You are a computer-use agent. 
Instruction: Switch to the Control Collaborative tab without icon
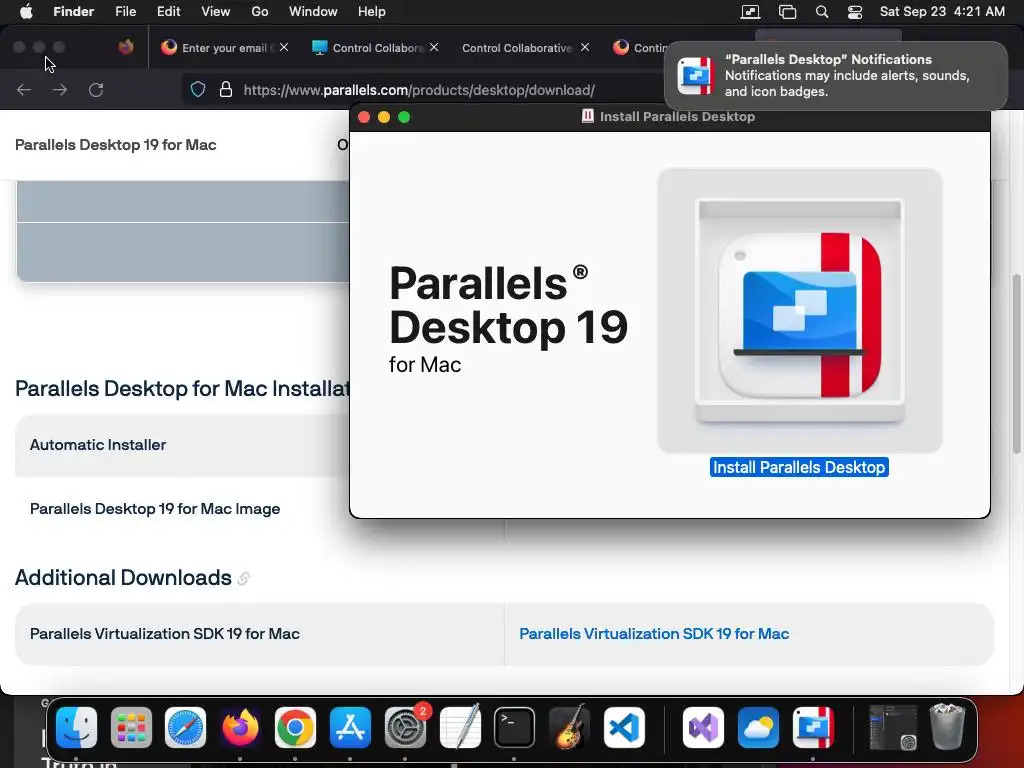pyautogui.click(x=518, y=48)
